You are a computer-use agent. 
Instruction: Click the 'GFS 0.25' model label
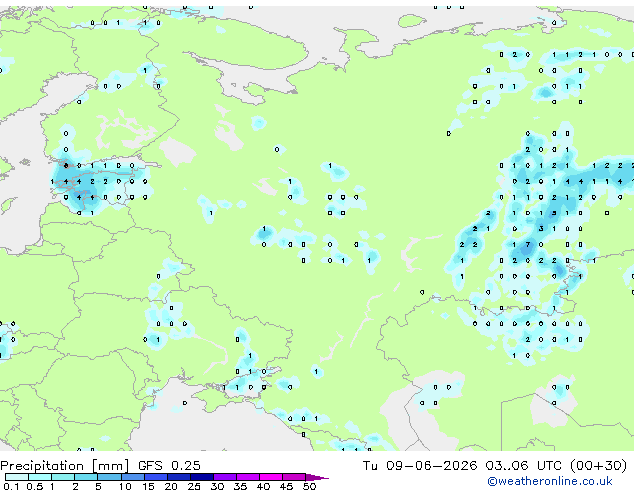click(169, 466)
